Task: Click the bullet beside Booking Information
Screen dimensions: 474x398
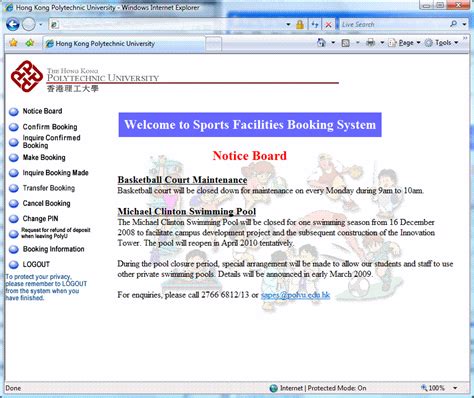Action: tap(14, 249)
